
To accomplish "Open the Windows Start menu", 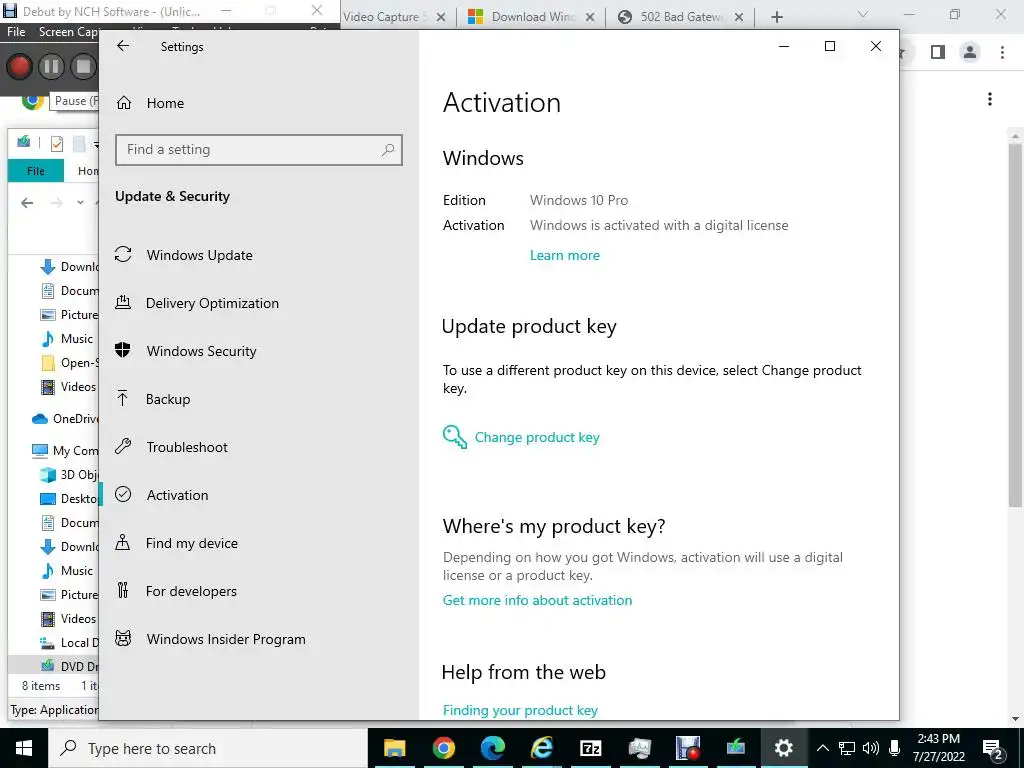I will (x=24, y=748).
